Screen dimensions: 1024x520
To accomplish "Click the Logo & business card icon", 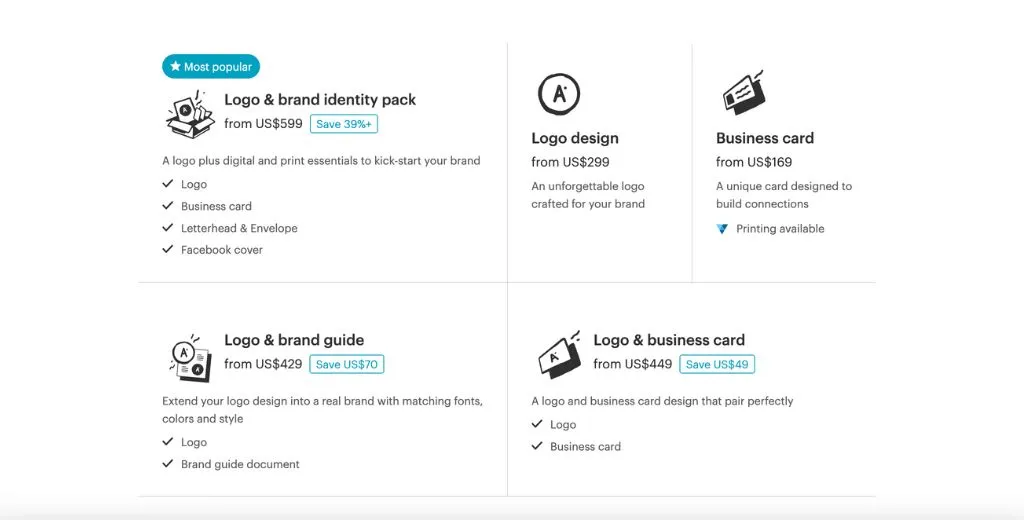I will click(x=559, y=354).
